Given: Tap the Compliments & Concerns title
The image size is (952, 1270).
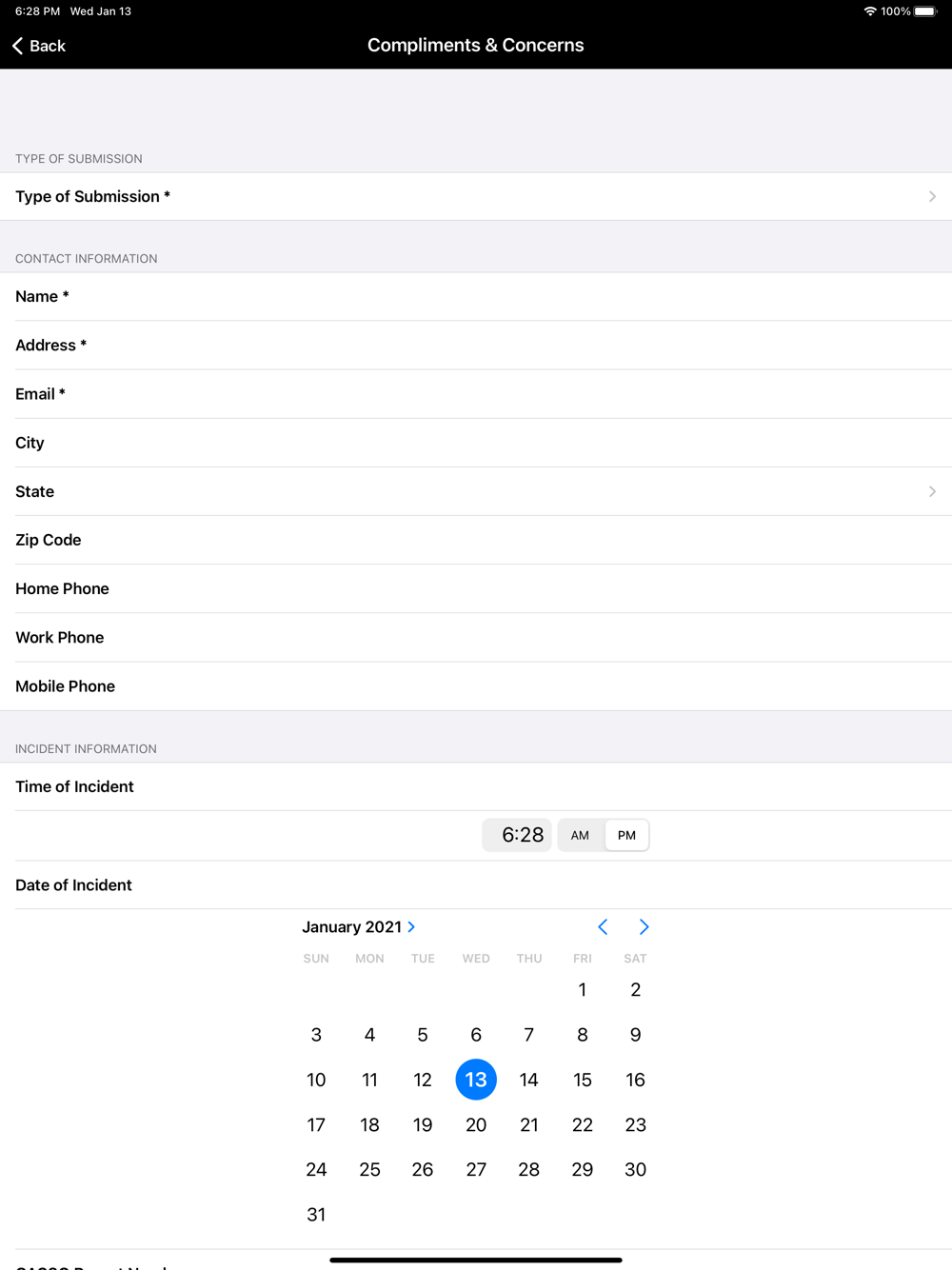Looking at the screenshot, I should tap(476, 46).
